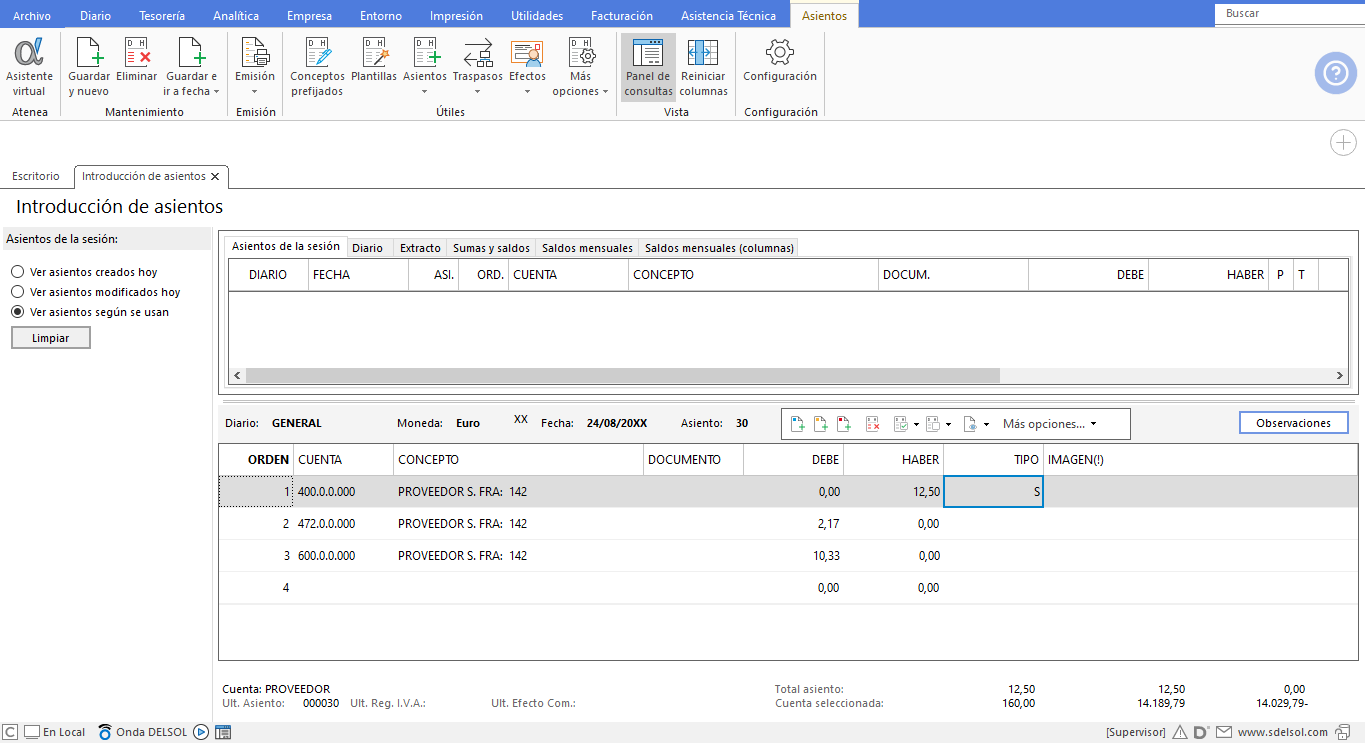Viewport: 1365px width, 743px height.
Task: Click the checklist icon with green tick
Action: tap(901, 424)
